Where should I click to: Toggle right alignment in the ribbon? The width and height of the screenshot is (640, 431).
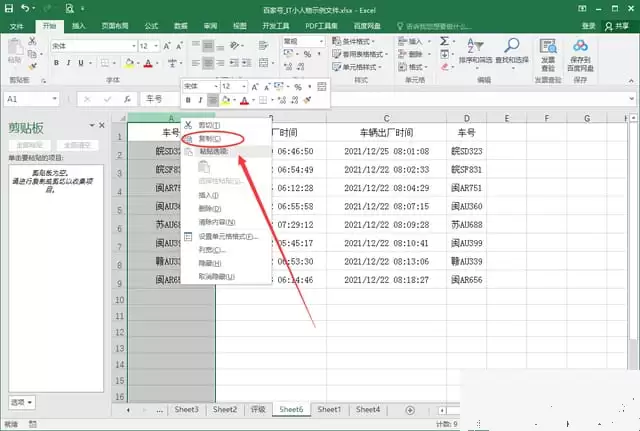pos(220,62)
